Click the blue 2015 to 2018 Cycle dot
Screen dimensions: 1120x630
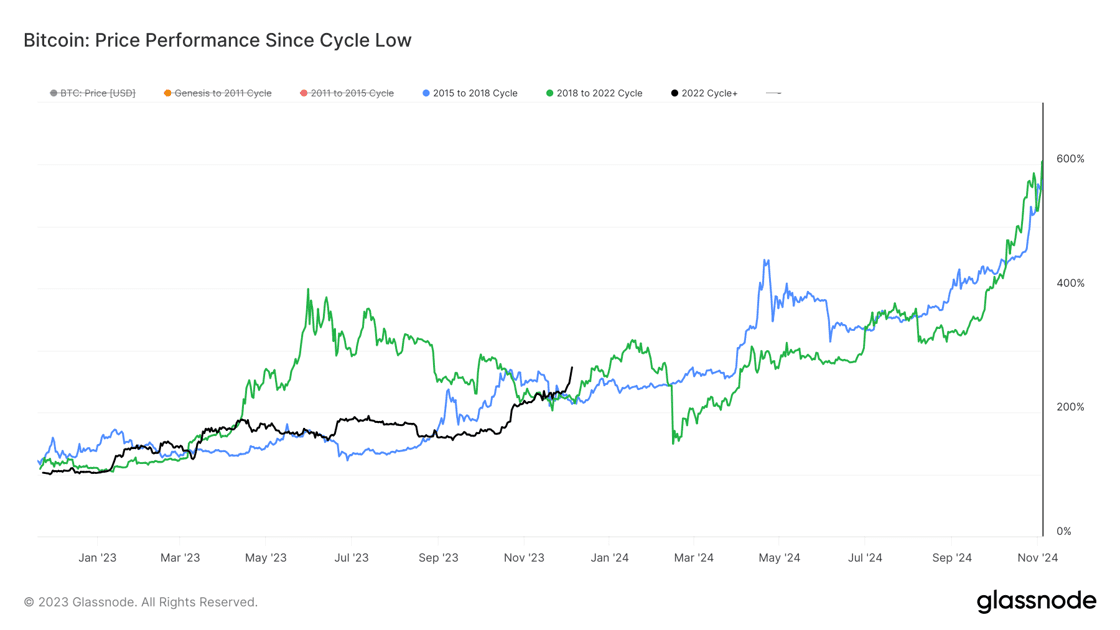[x=426, y=93]
